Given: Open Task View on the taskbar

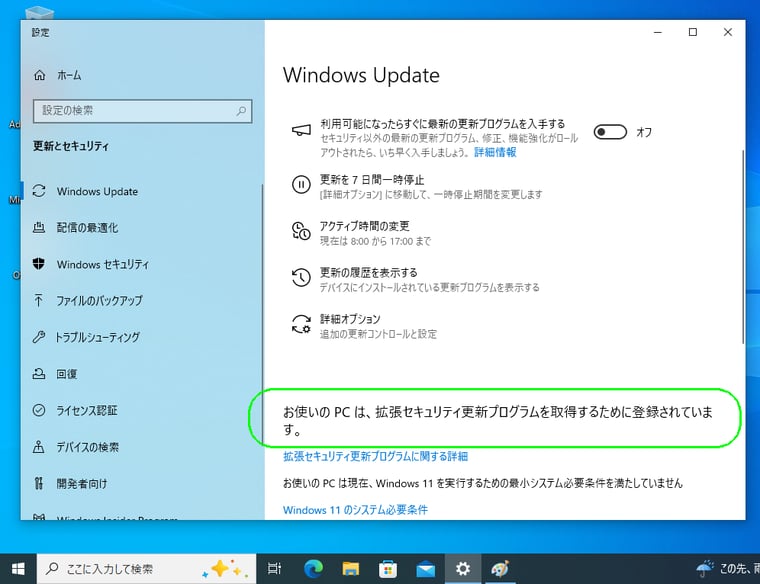Looking at the screenshot, I should (x=274, y=569).
